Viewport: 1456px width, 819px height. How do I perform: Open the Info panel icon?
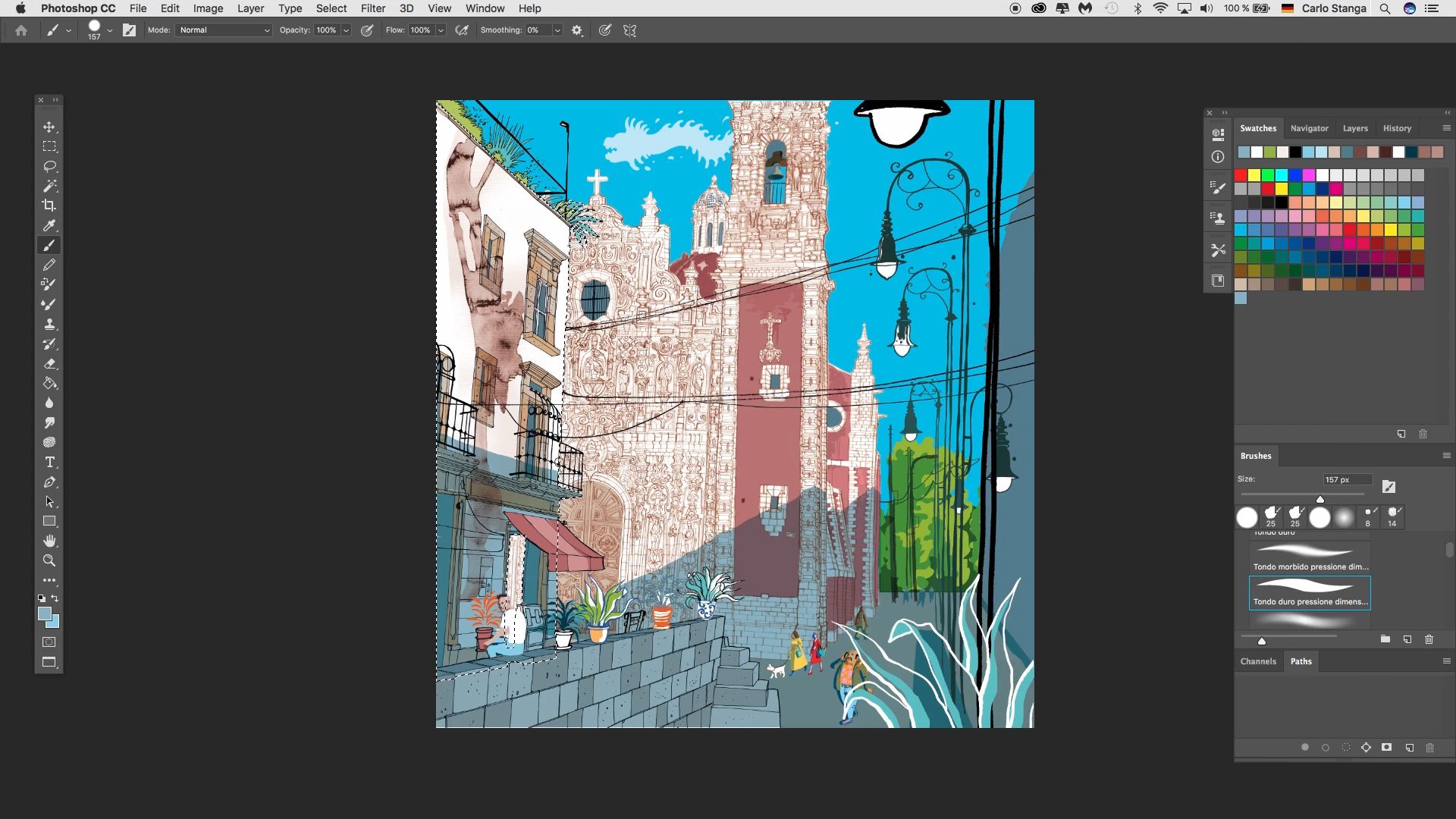[1218, 156]
